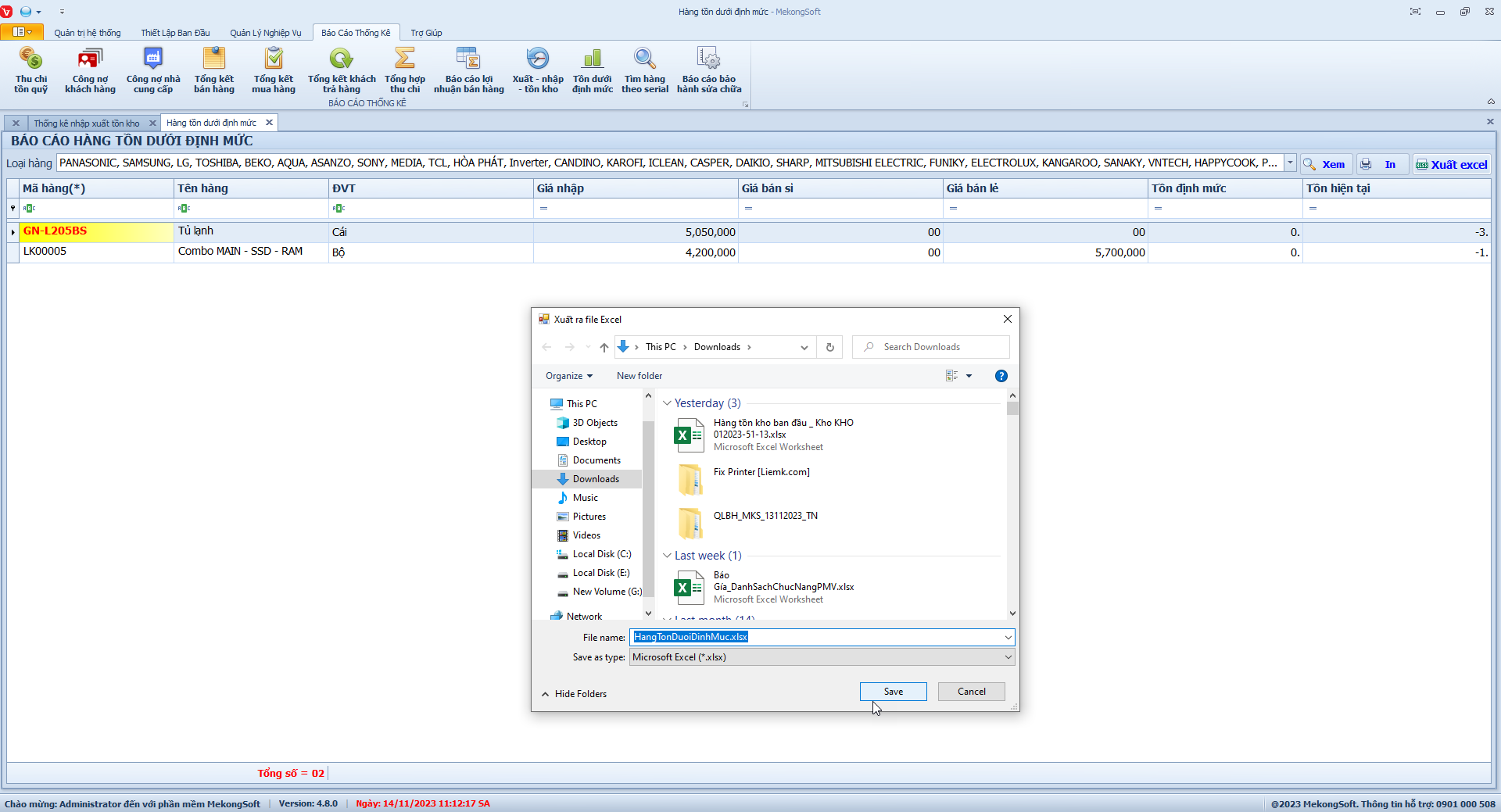The image size is (1501, 812).
Task: Expand the Loại hàng dropdown list
Action: tap(1290, 163)
